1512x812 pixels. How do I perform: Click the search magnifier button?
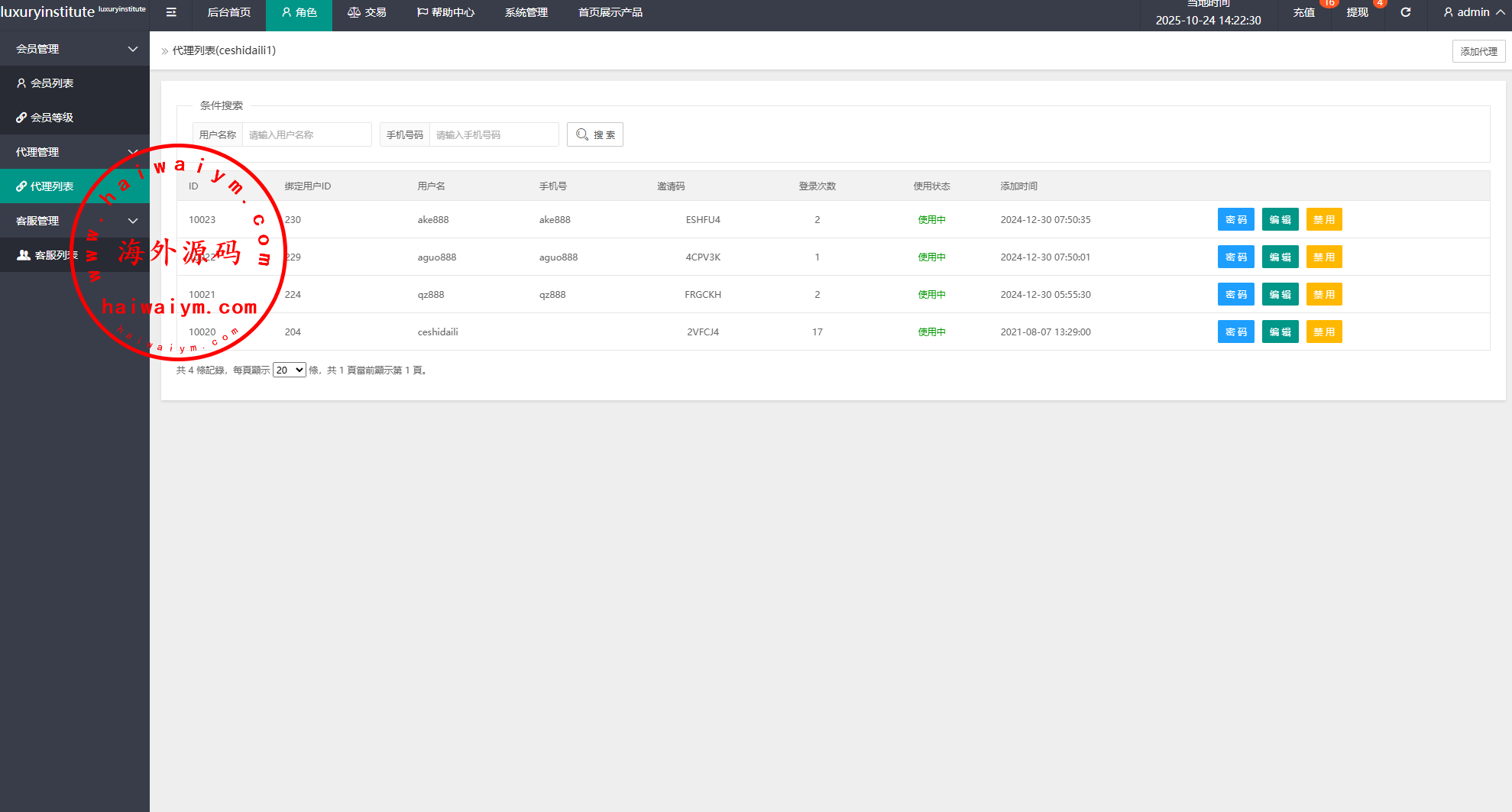click(594, 134)
